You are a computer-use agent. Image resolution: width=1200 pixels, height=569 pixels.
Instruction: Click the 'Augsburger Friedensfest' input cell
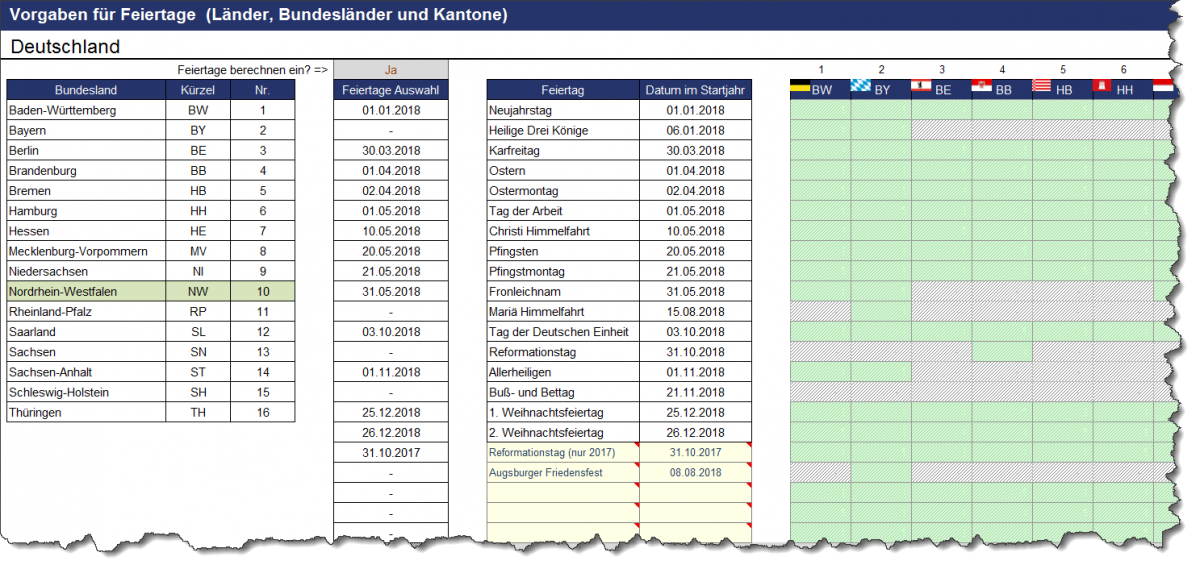click(x=563, y=472)
